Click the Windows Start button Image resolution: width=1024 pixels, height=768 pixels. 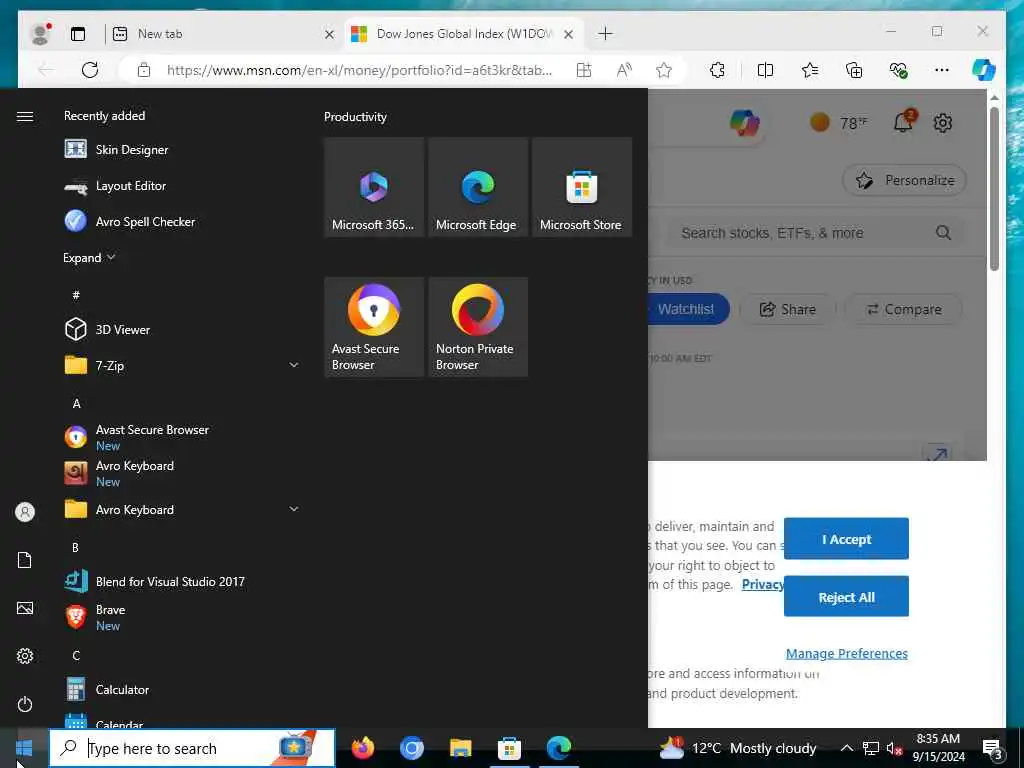[x=24, y=748]
